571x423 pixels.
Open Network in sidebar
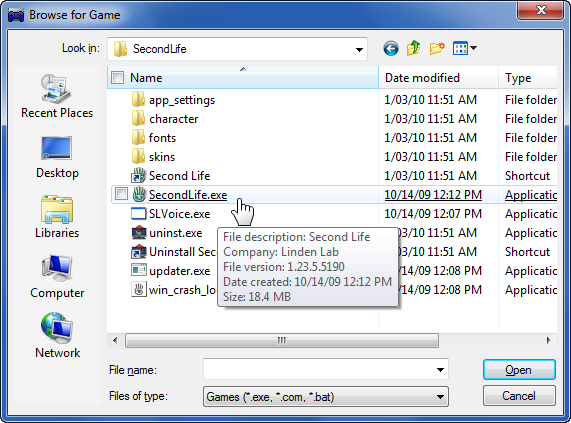pyautogui.click(x=57, y=336)
